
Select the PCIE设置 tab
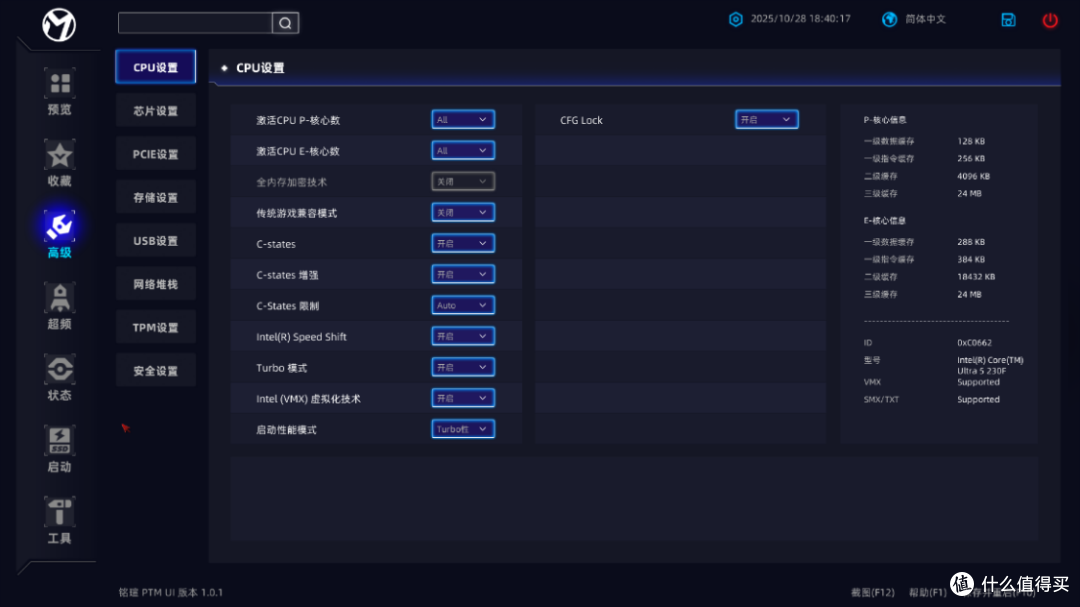(156, 154)
